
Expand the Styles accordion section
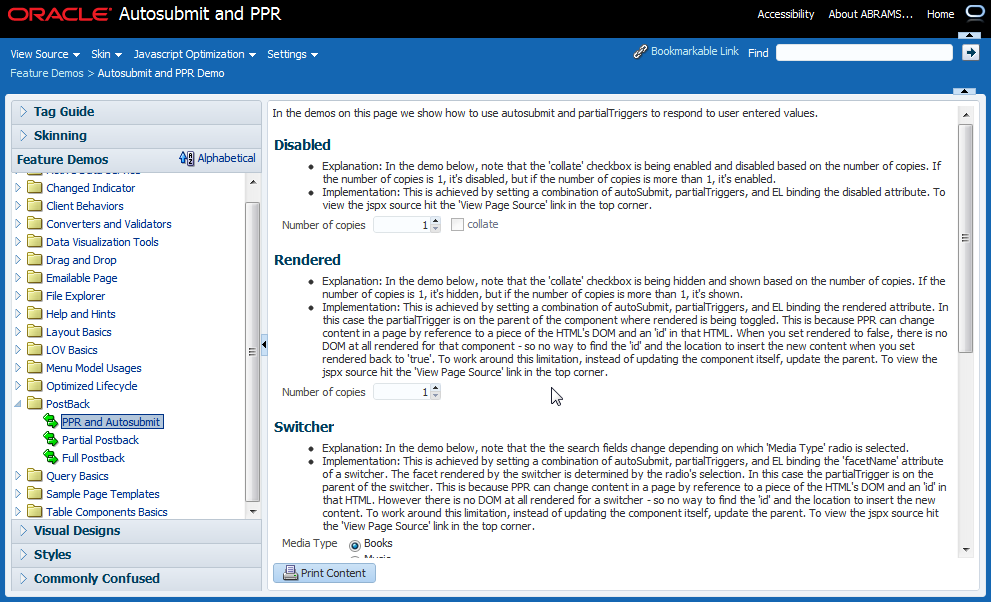23,555
